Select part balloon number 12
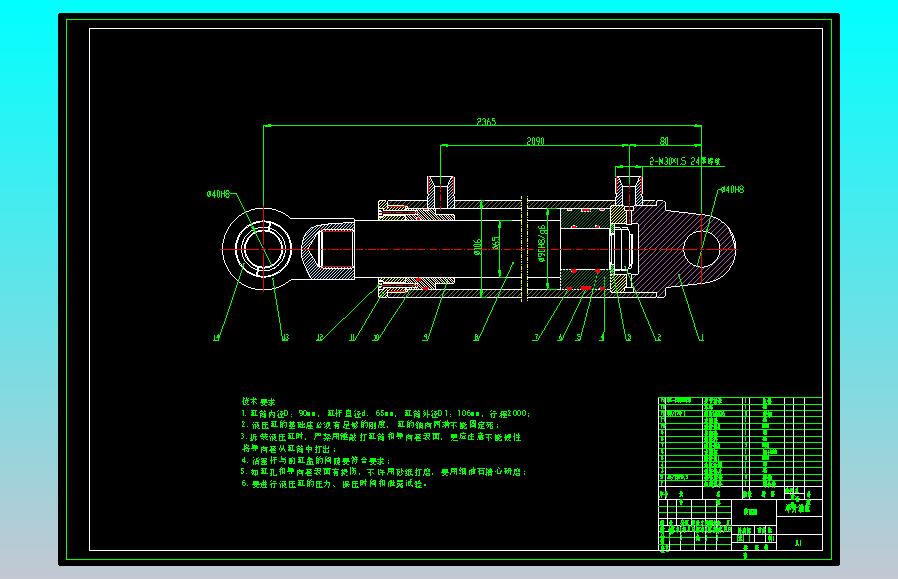Screen dimensions: 898x579 [320, 338]
